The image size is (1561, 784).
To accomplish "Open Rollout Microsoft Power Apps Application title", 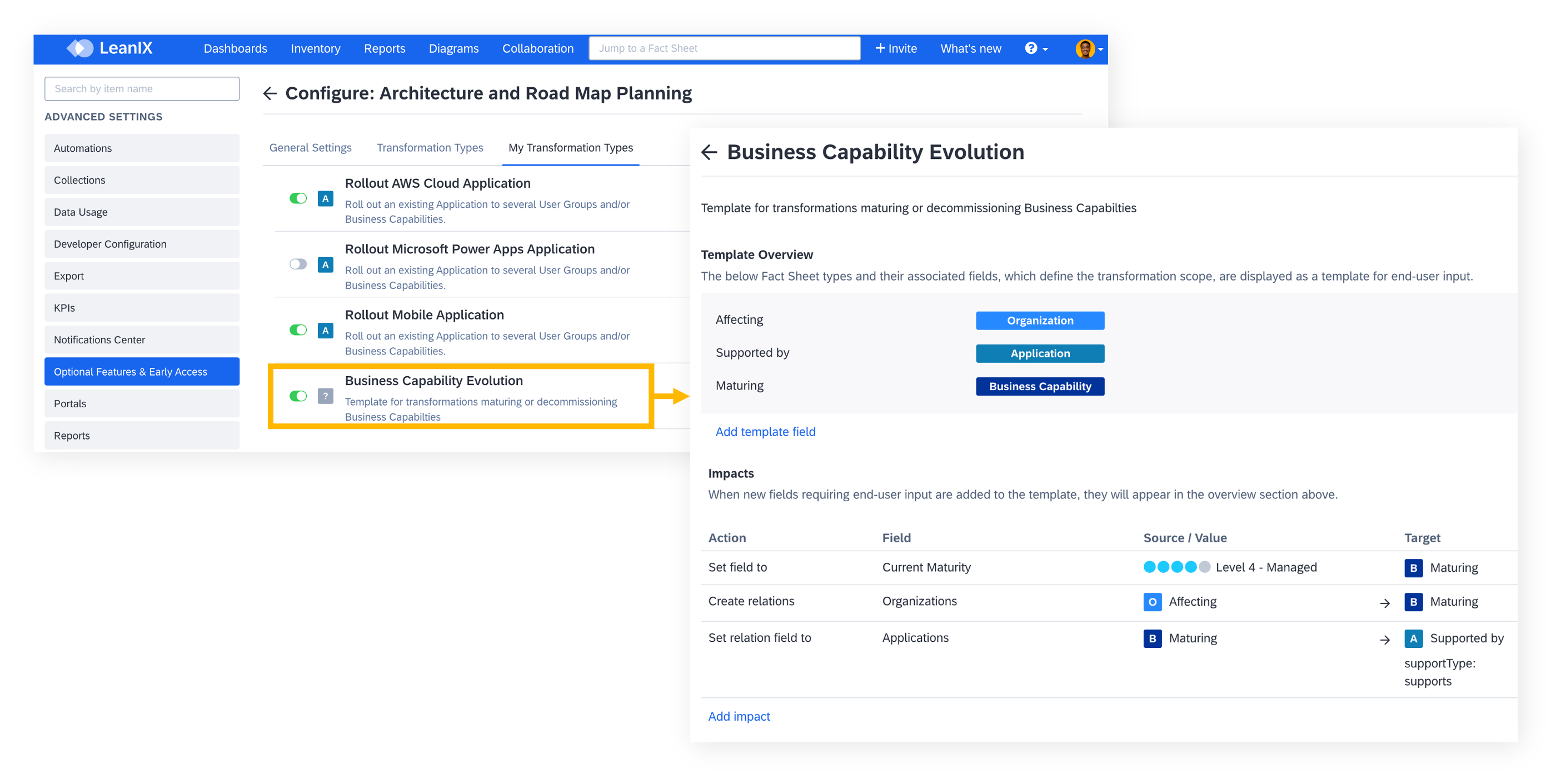I will [470, 249].
